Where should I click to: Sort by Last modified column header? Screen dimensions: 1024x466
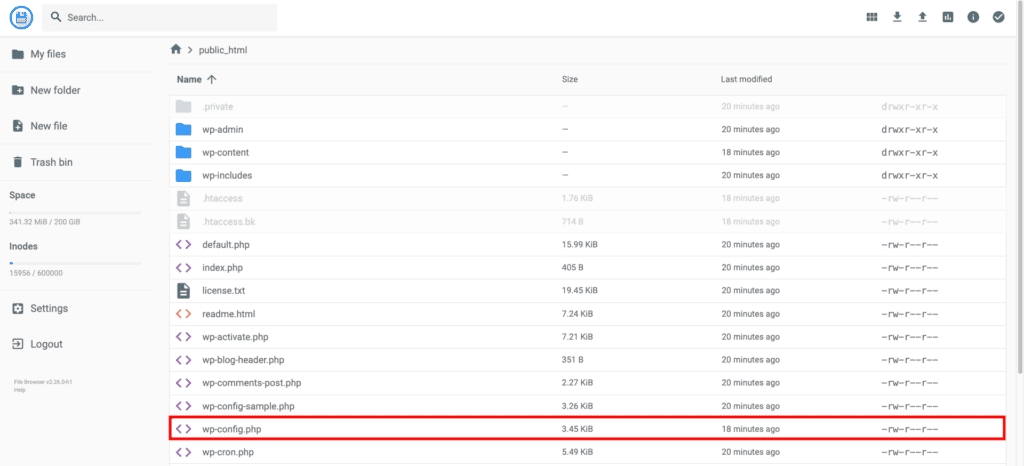[746, 79]
